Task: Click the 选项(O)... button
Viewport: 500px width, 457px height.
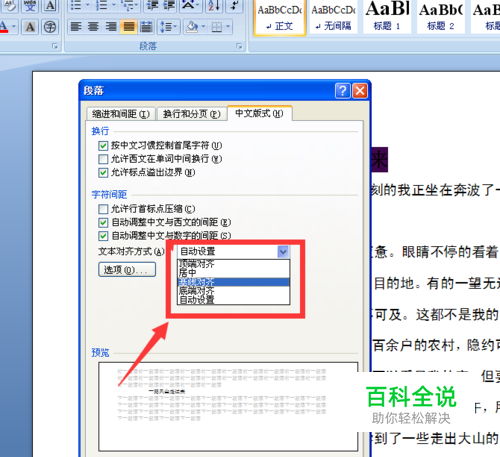Action: click(x=127, y=269)
